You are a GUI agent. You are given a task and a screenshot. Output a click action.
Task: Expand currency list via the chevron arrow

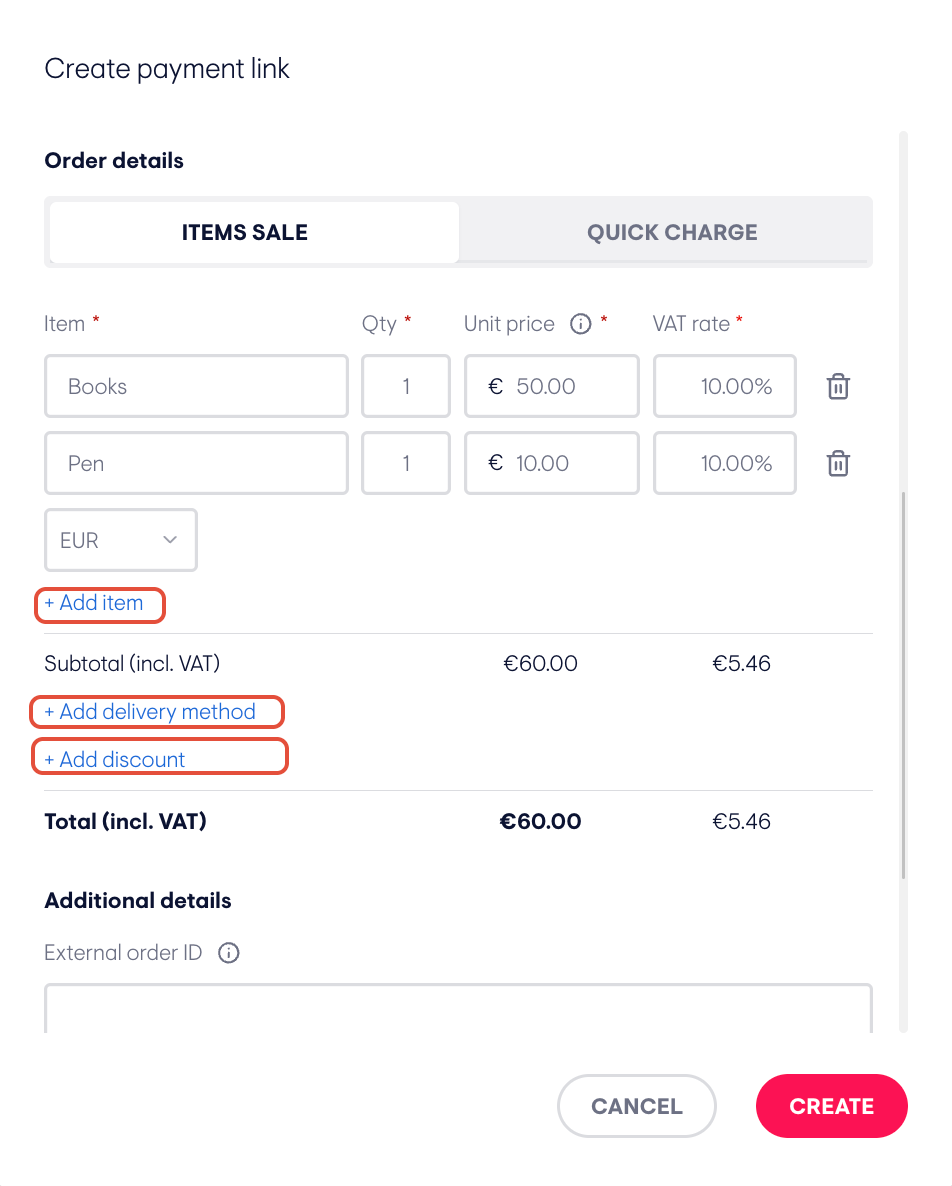(170, 540)
